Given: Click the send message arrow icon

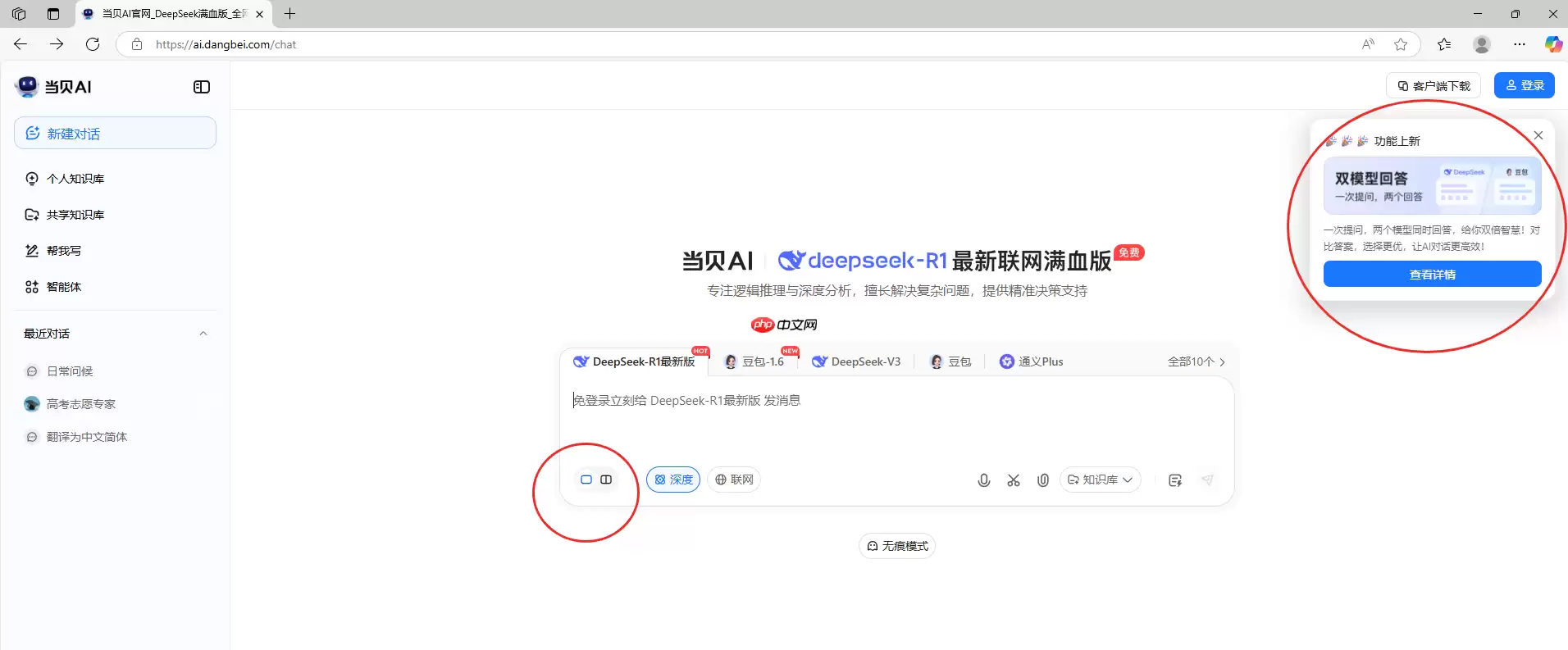Looking at the screenshot, I should point(1207,480).
